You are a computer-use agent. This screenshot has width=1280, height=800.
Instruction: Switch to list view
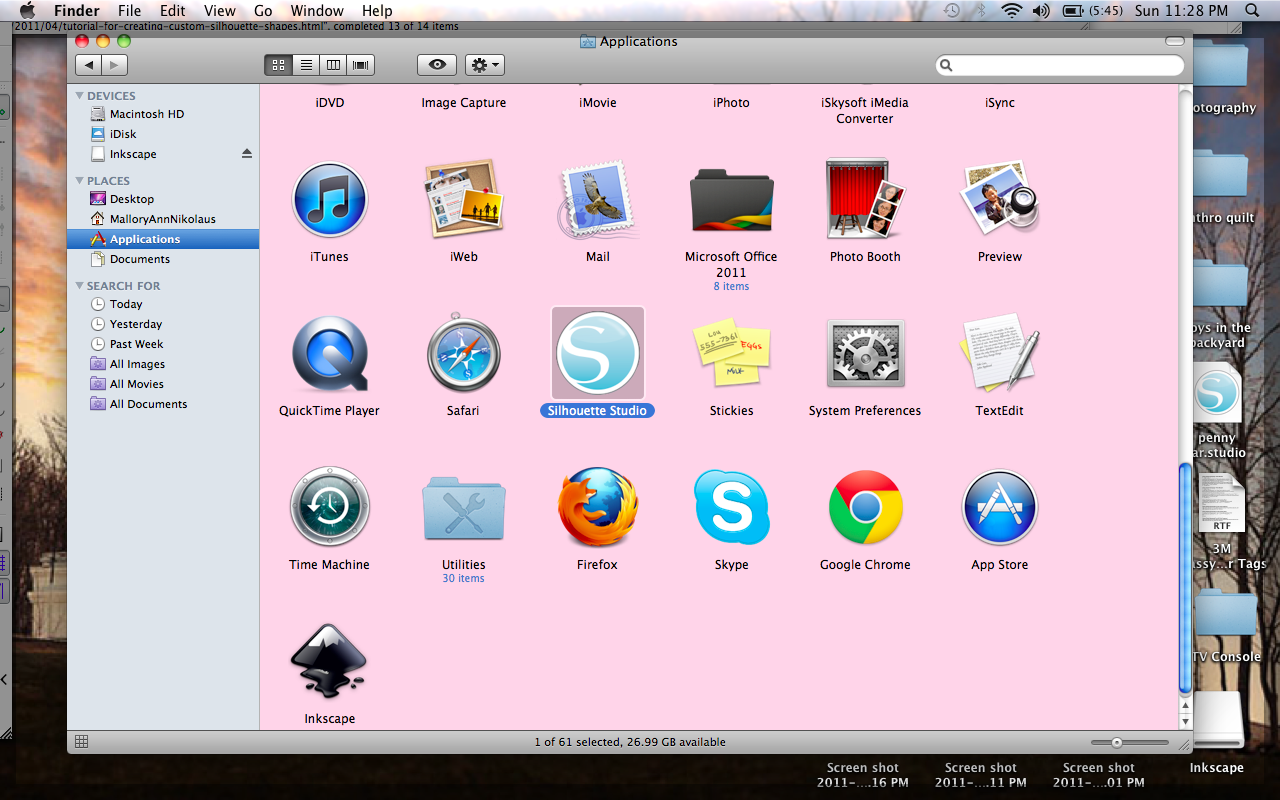[x=306, y=65]
